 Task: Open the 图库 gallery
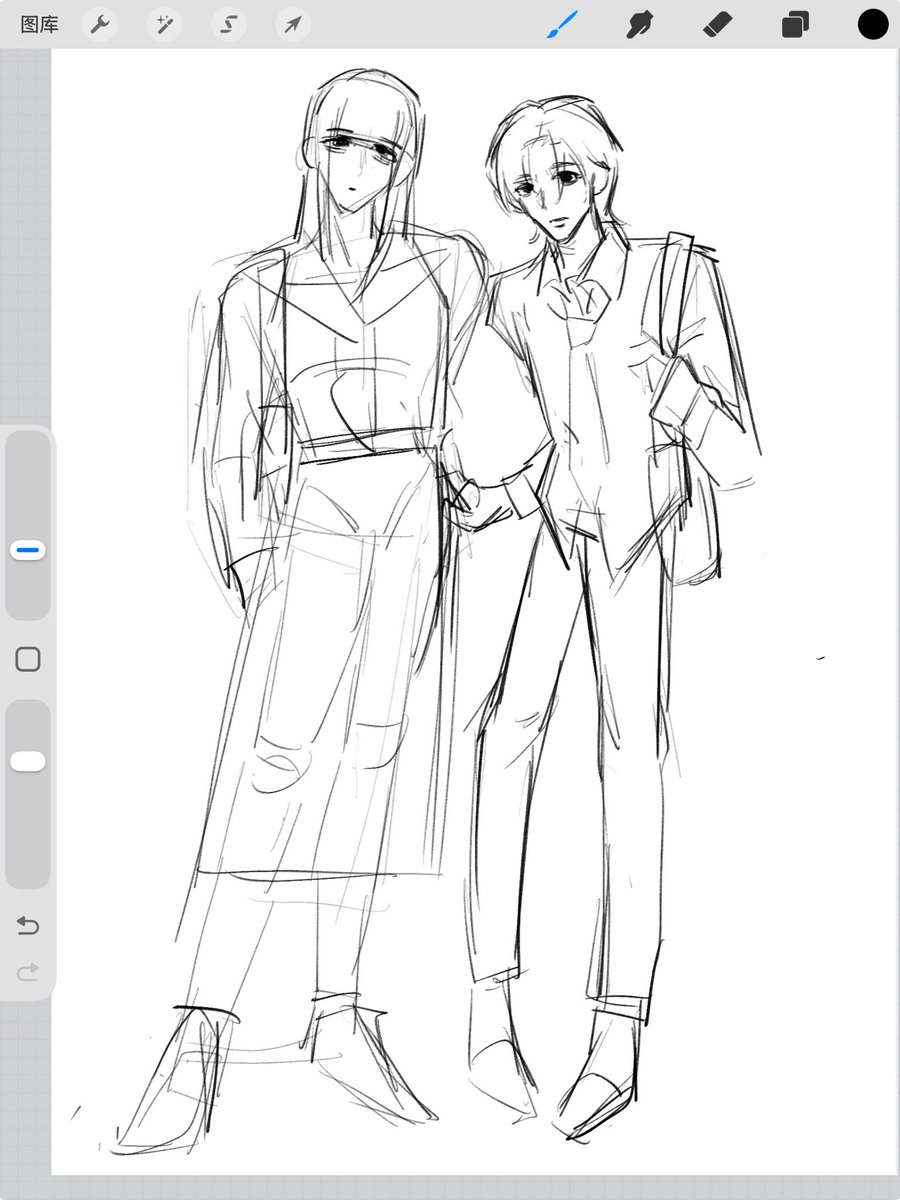click(x=39, y=25)
